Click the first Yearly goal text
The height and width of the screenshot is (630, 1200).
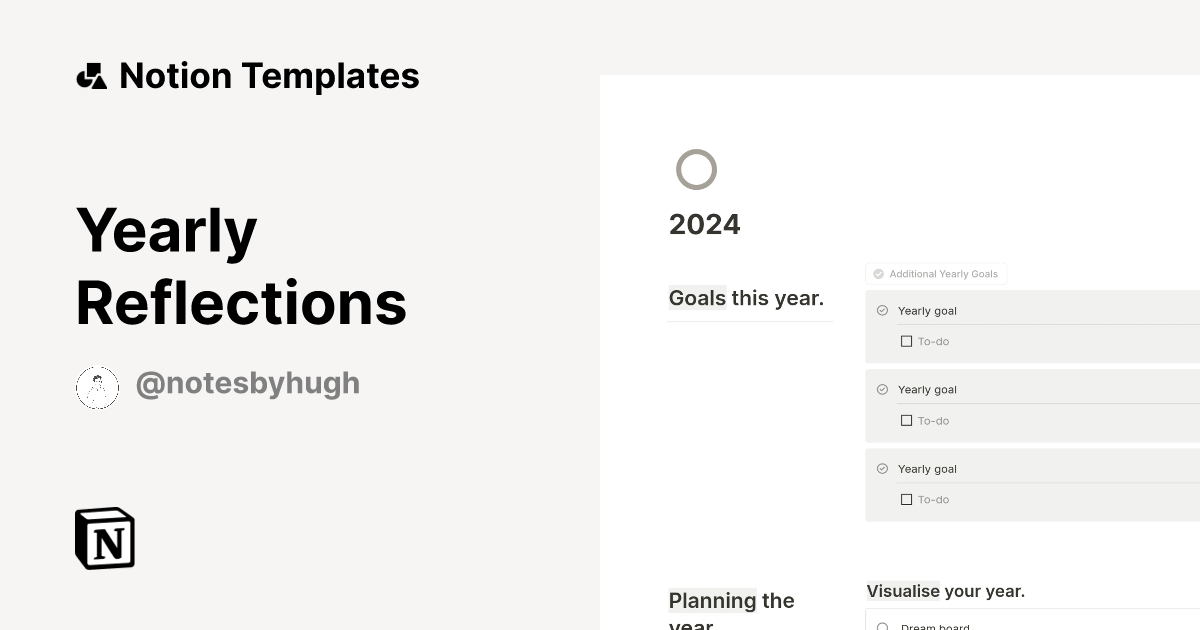point(927,310)
